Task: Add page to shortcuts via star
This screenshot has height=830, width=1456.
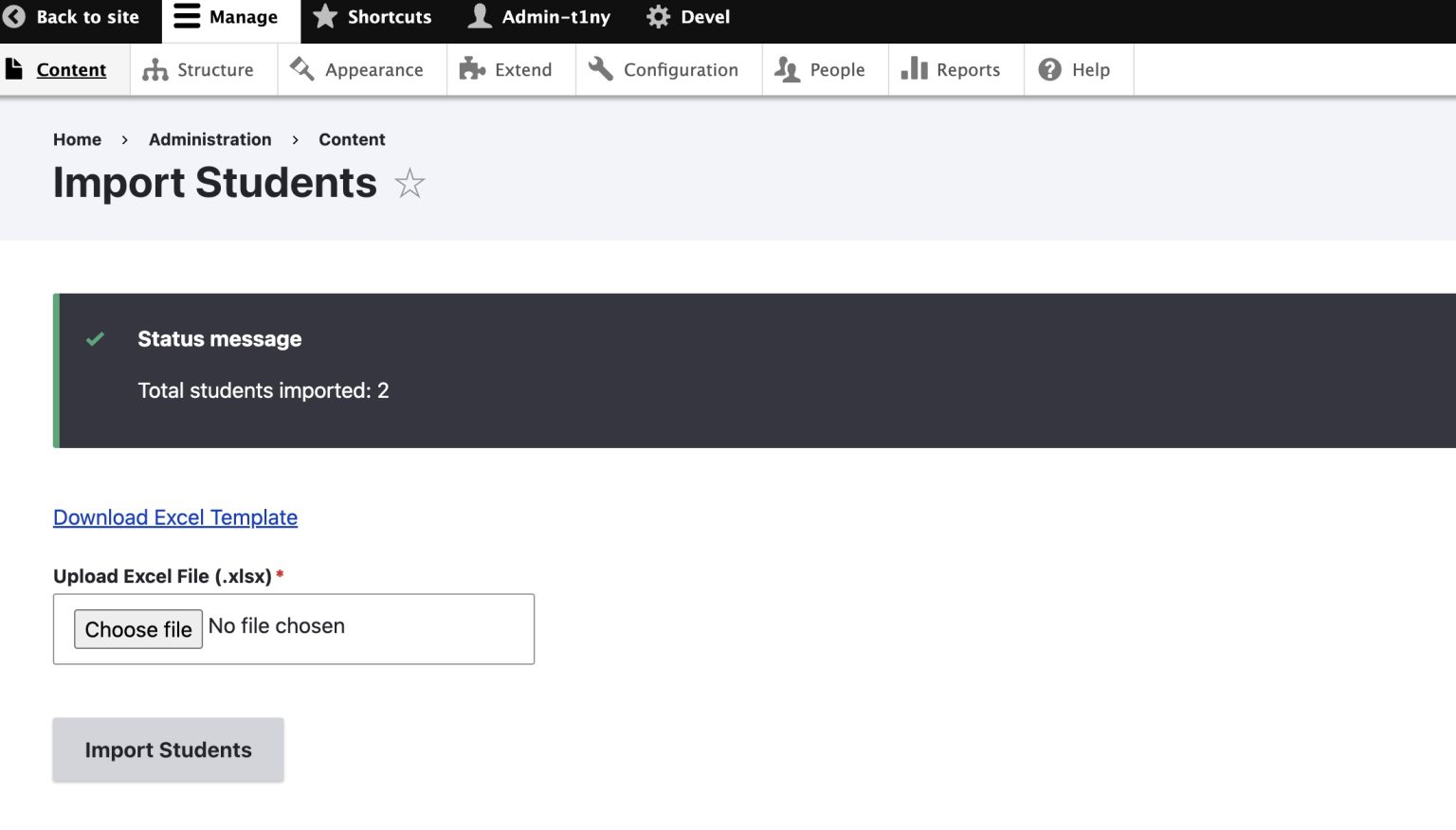Action: 409,183
